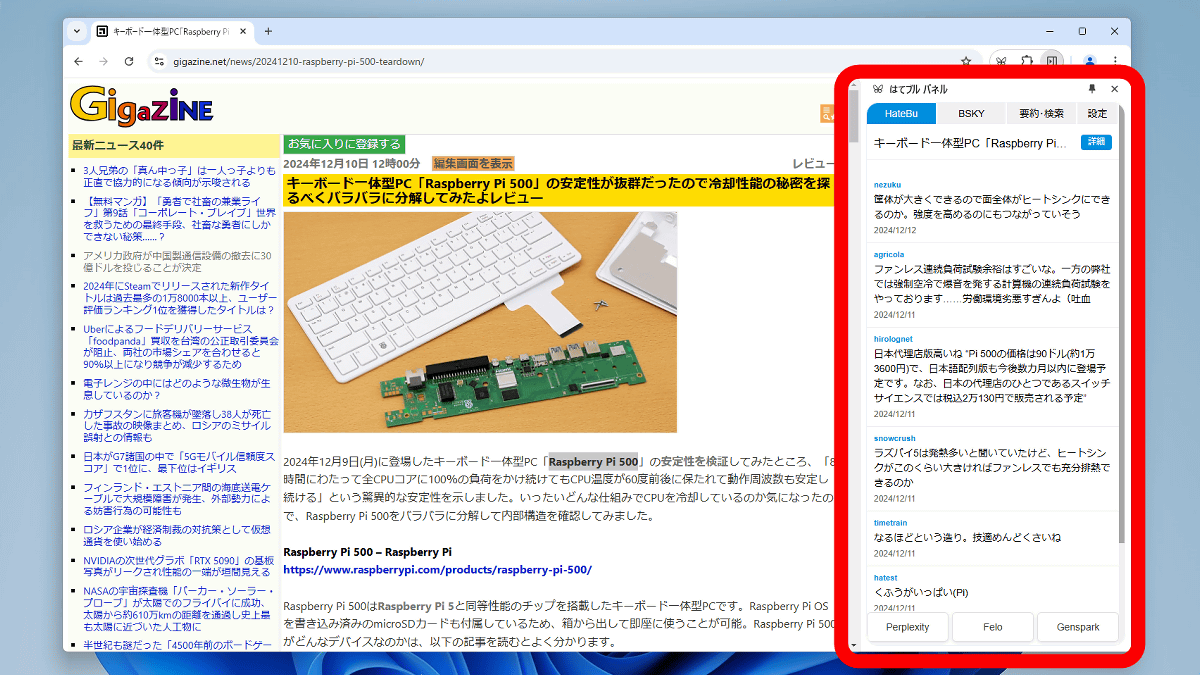Viewport: 1200px width, 675px height.
Task: Open the 設定 tab in panel
Action: [1097, 113]
